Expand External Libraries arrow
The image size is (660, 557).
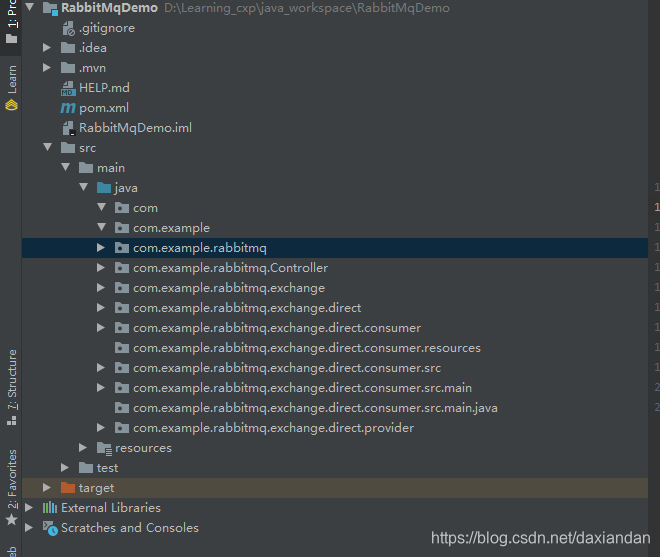[29, 507]
